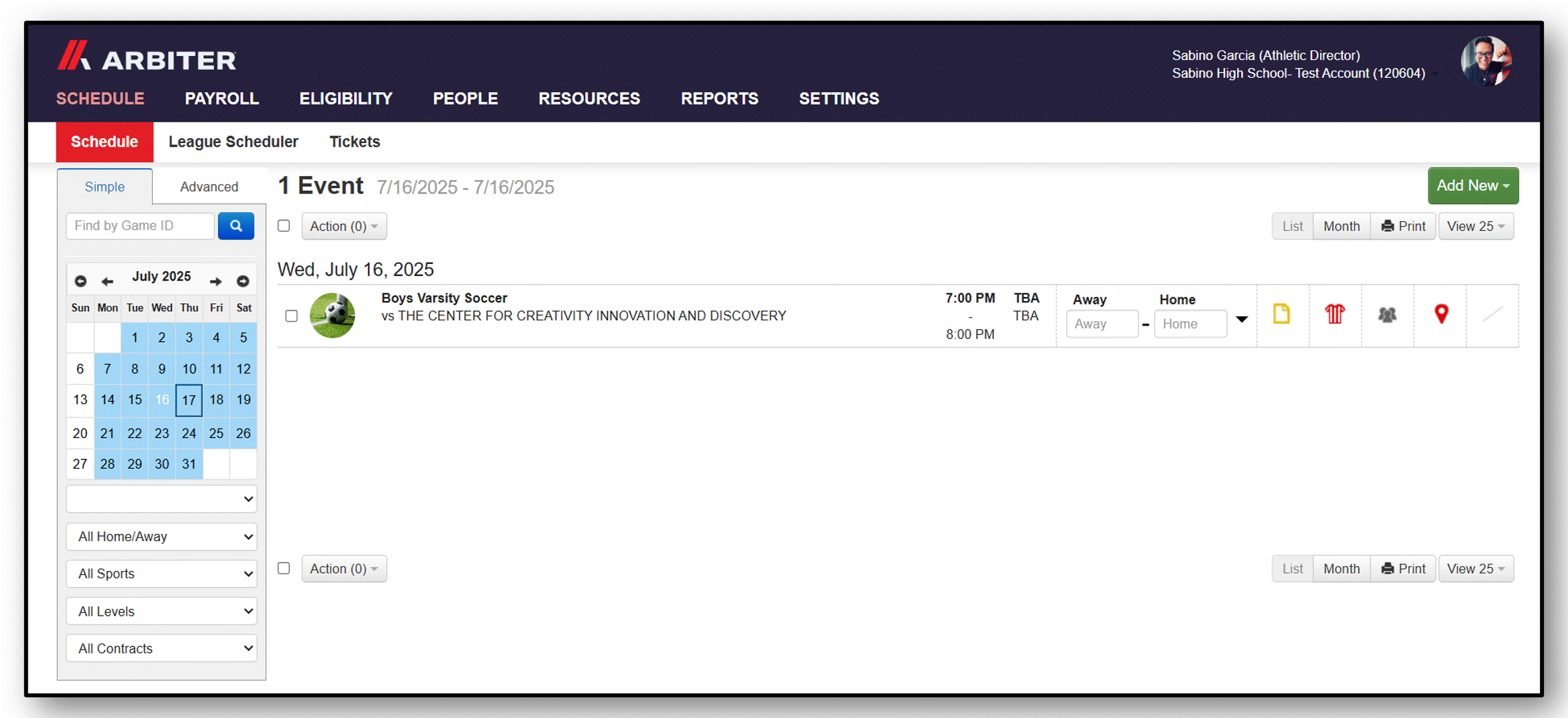
Task: Go to previous month arrow
Action: click(x=107, y=281)
